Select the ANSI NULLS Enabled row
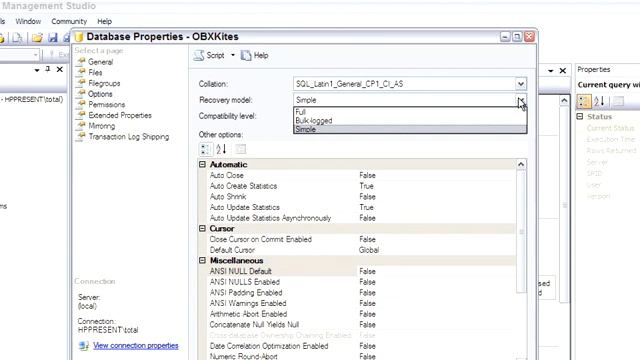 [362, 282]
